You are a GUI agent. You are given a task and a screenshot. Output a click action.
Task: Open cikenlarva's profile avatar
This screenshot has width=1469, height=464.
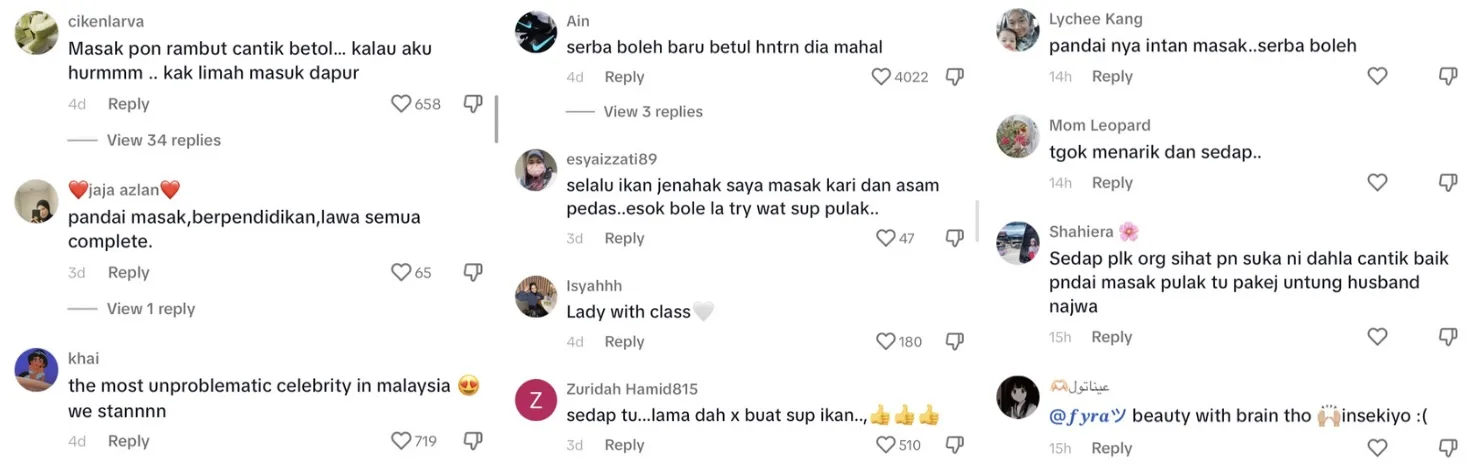pyautogui.click(x=37, y=33)
